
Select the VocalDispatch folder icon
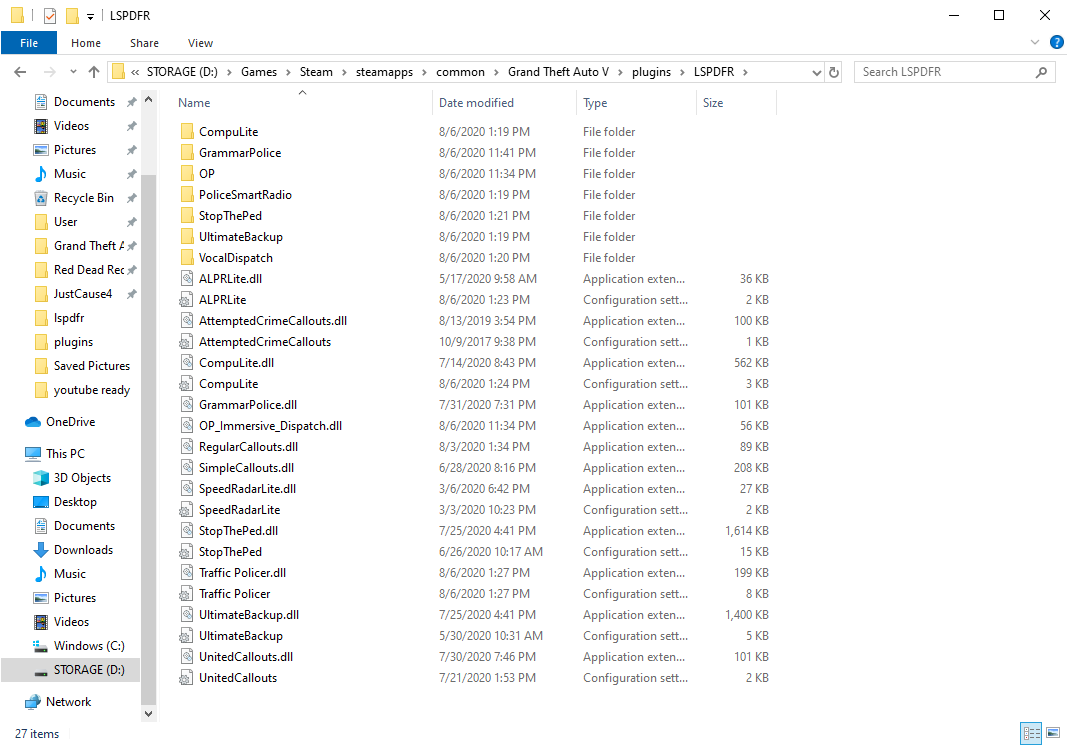point(187,258)
